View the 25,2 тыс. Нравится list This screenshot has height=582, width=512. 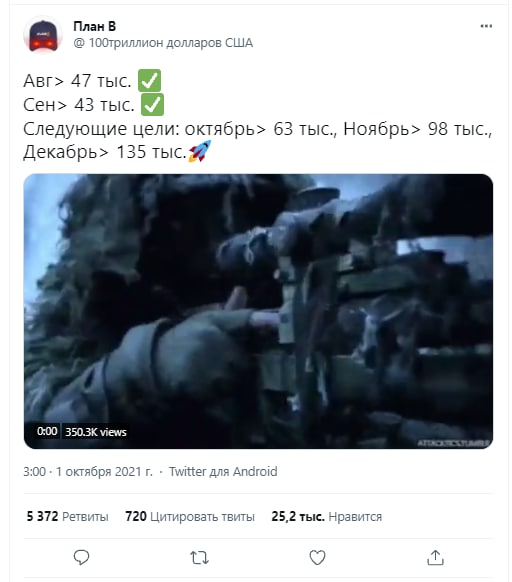[326, 516]
